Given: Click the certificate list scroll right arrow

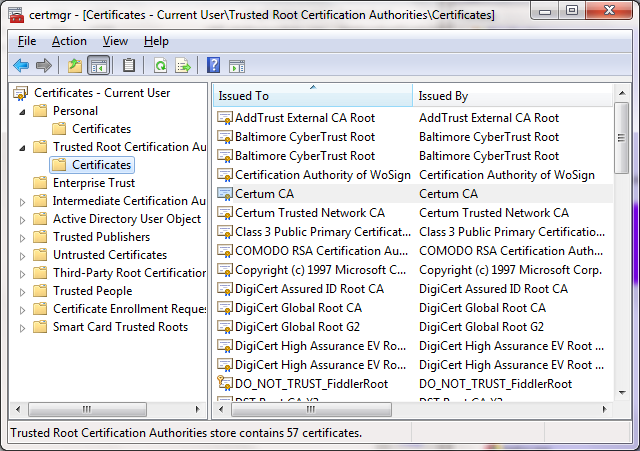Looking at the screenshot, I should tap(605, 409).
